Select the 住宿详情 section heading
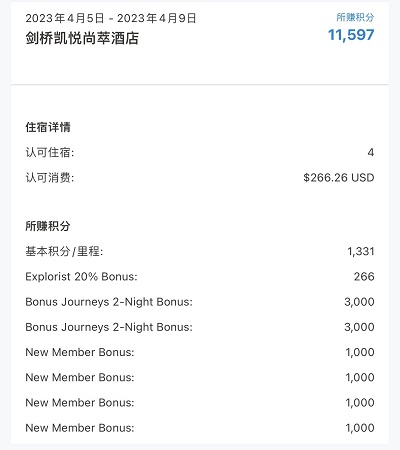Screen dimensions: 400x450 tap(48, 127)
